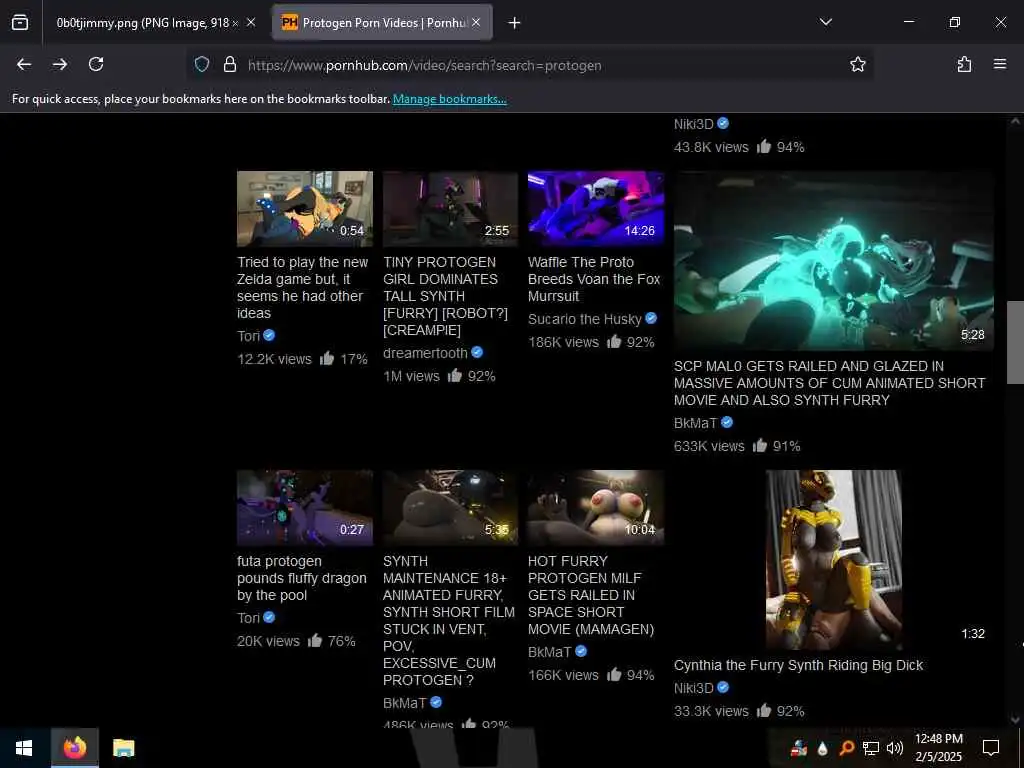Open the video thumbnail lasting 5:35
Screen dimensions: 1024x768
(x=451, y=507)
